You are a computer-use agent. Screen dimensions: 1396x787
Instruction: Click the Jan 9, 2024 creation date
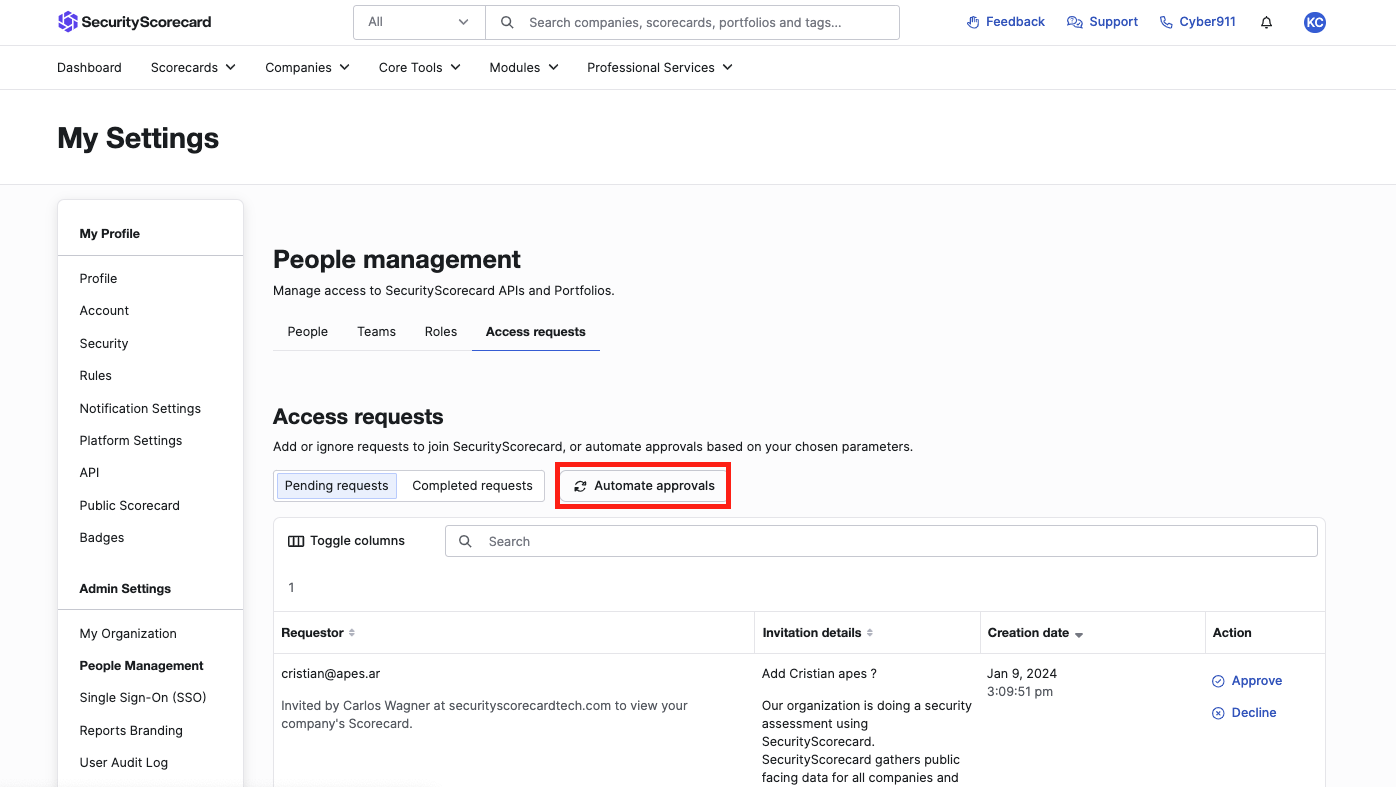click(x=1022, y=674)
